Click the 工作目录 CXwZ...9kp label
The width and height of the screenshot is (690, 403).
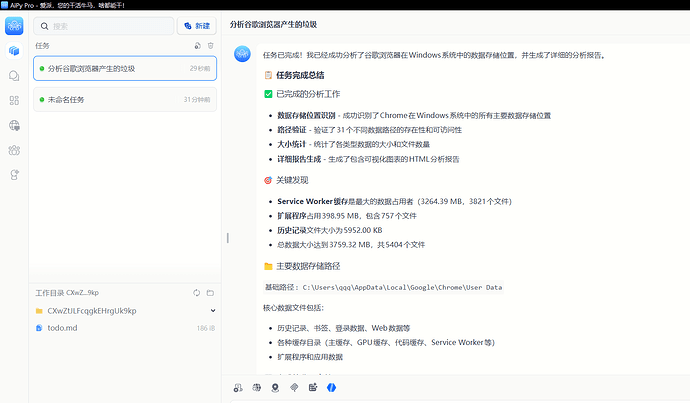[67, 293]
